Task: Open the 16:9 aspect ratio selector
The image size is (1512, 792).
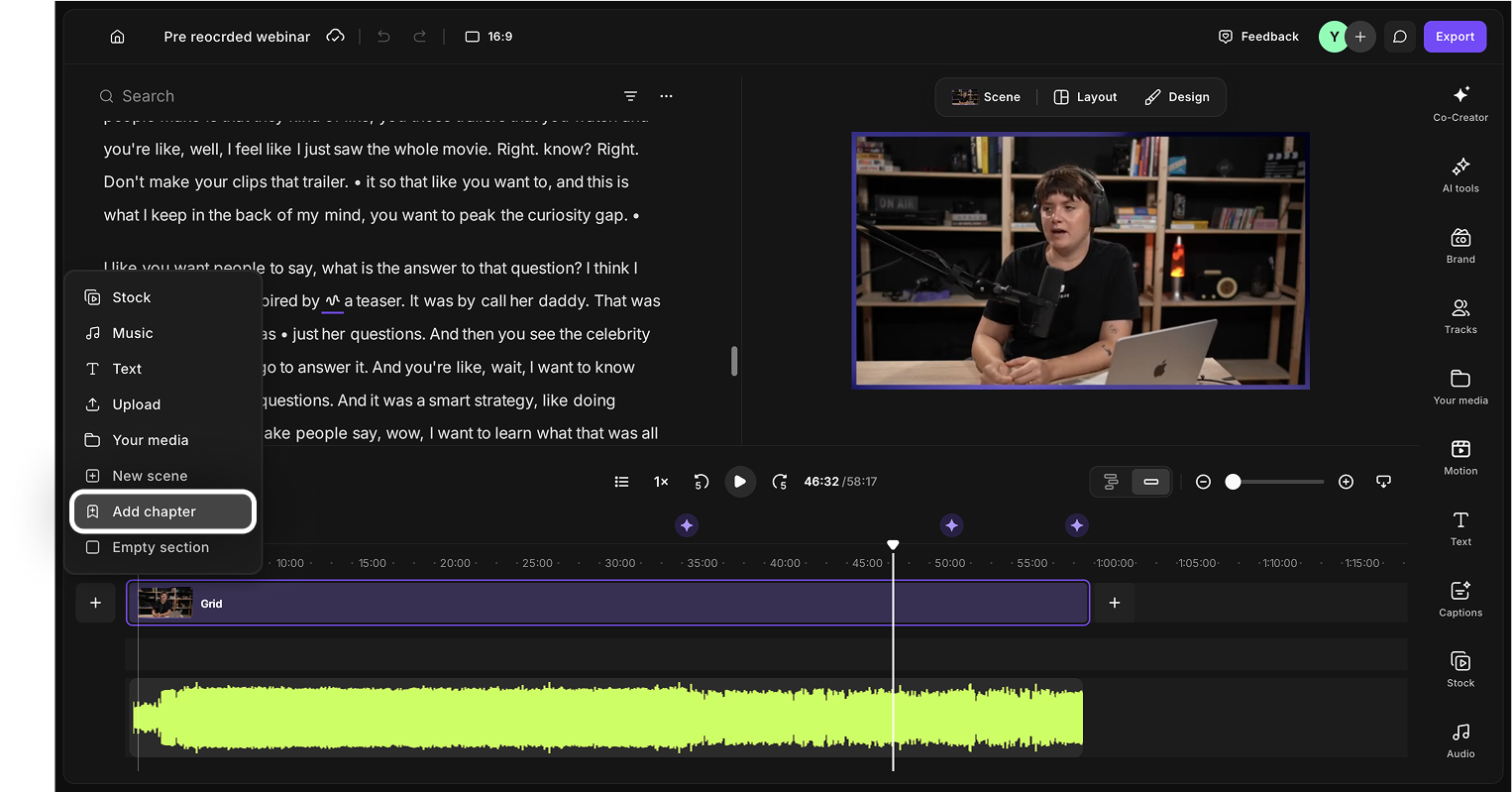Action: click(x=489, y=37)
